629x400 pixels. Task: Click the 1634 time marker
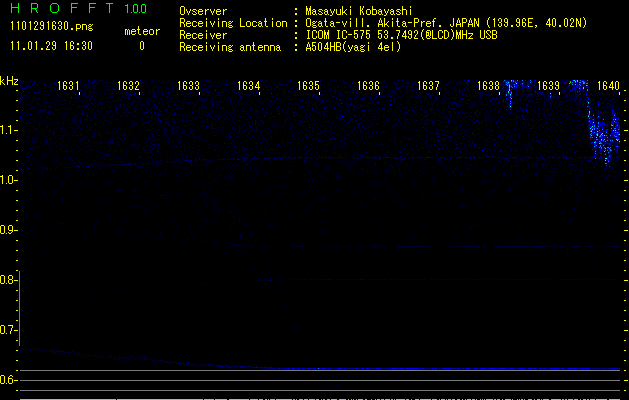click(248, 86)
